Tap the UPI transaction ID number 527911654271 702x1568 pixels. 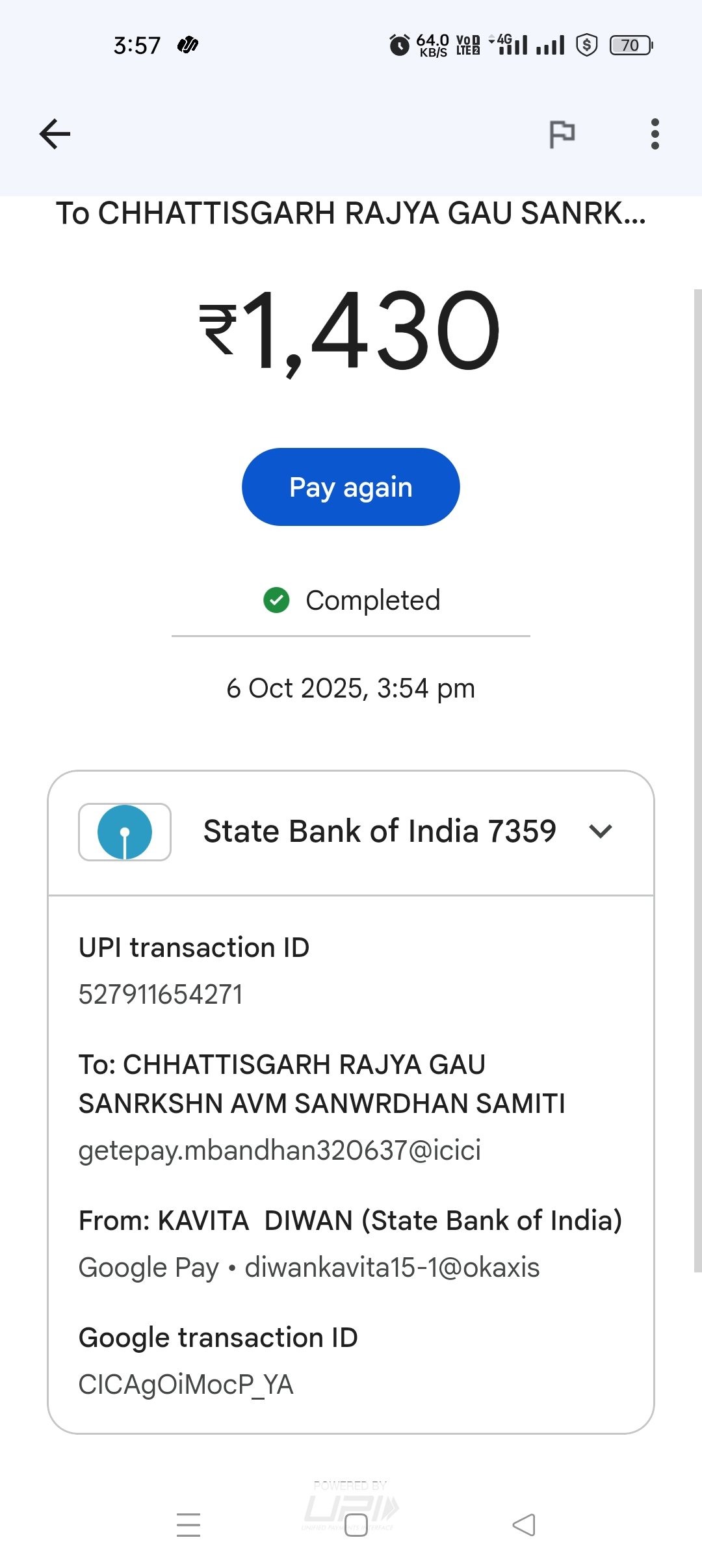pyautogui.click(x=161, y=994)
